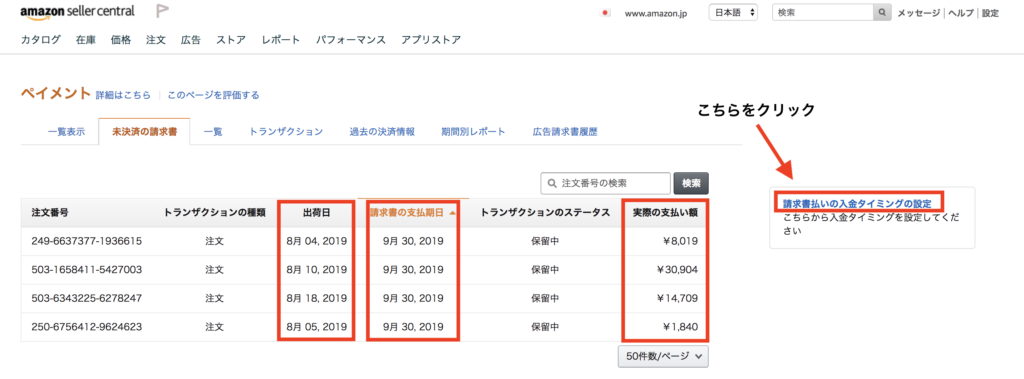The height and width of the screenshot is (379, 1024).
Task: Open the 注文 menu
Action: [156, 40]
